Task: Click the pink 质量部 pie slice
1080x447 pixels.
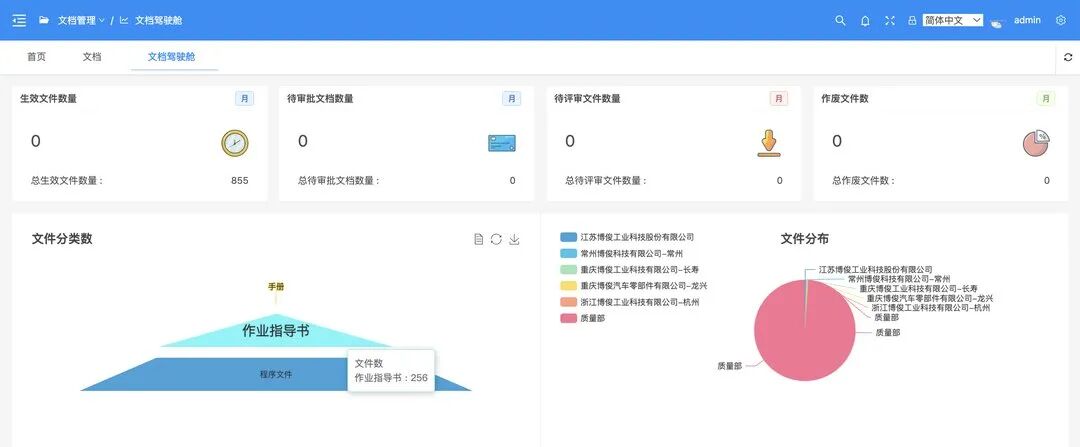Action: coord(806,331)
